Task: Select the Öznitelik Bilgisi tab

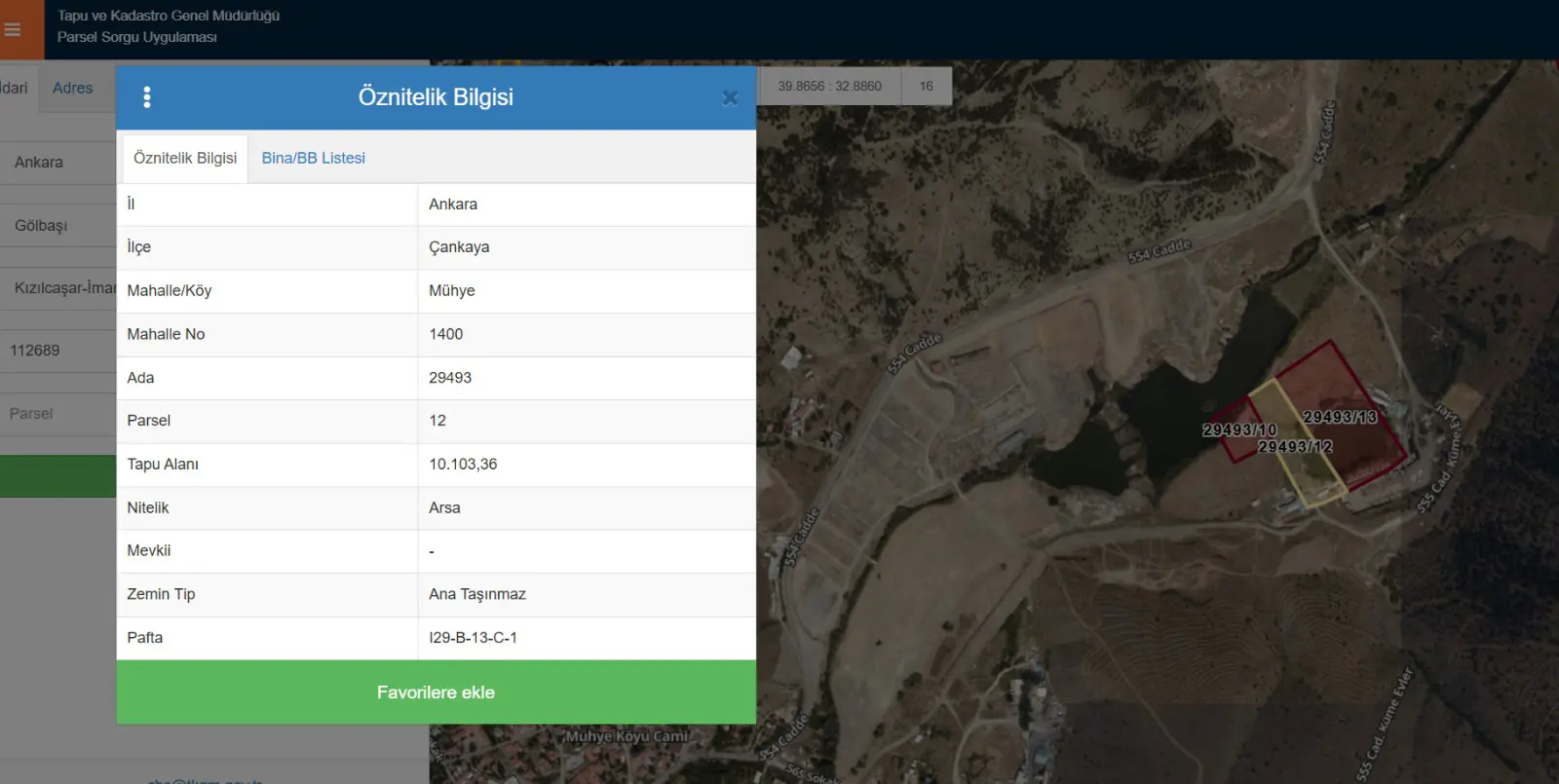Action: [x=185, y=158]
